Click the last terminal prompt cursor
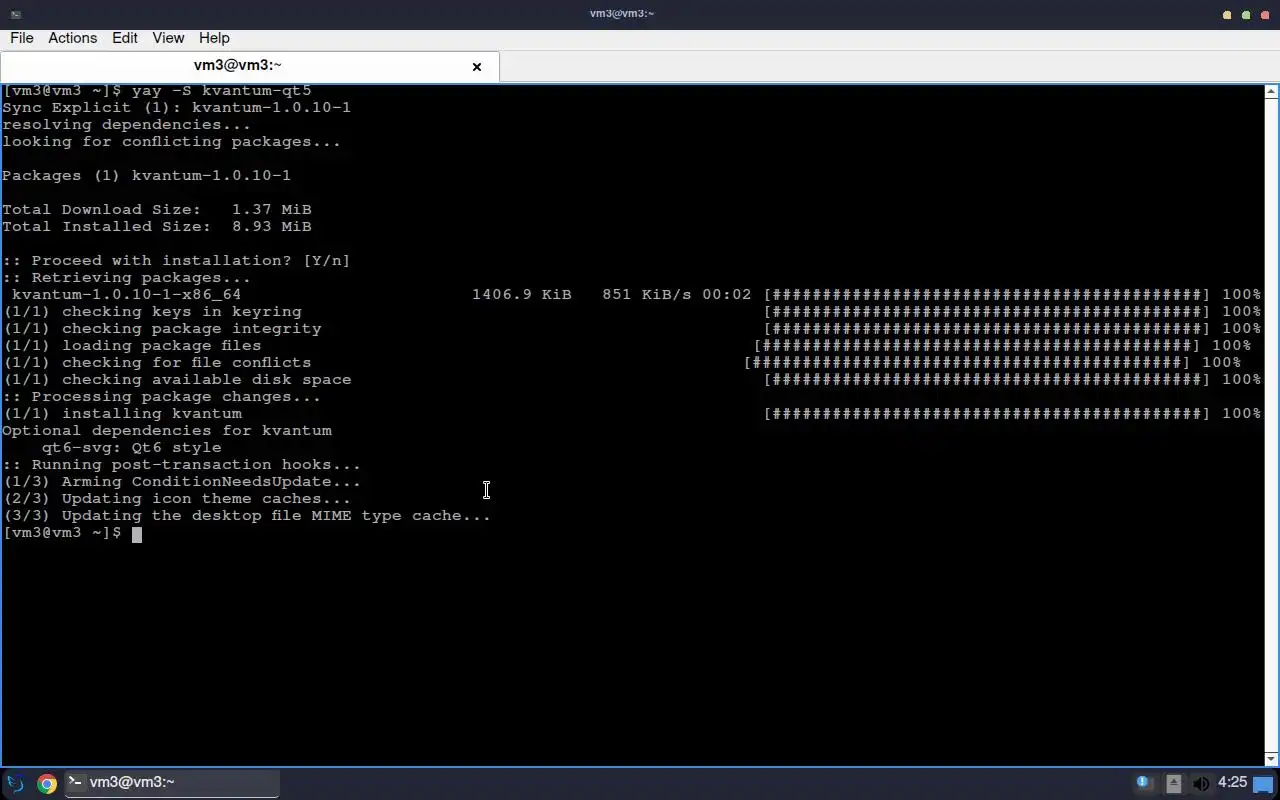Viewport: 1280px width, 800px height. [x=137, y=534]
